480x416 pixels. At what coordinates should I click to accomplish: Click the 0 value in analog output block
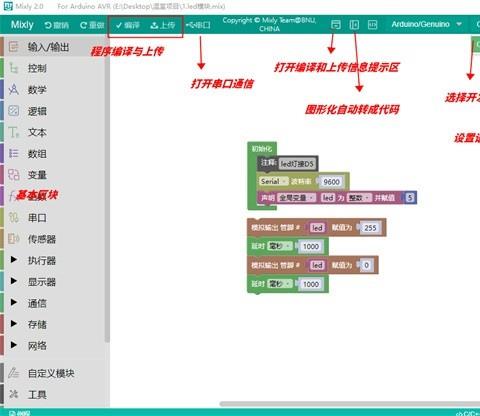tap(366, 265)
